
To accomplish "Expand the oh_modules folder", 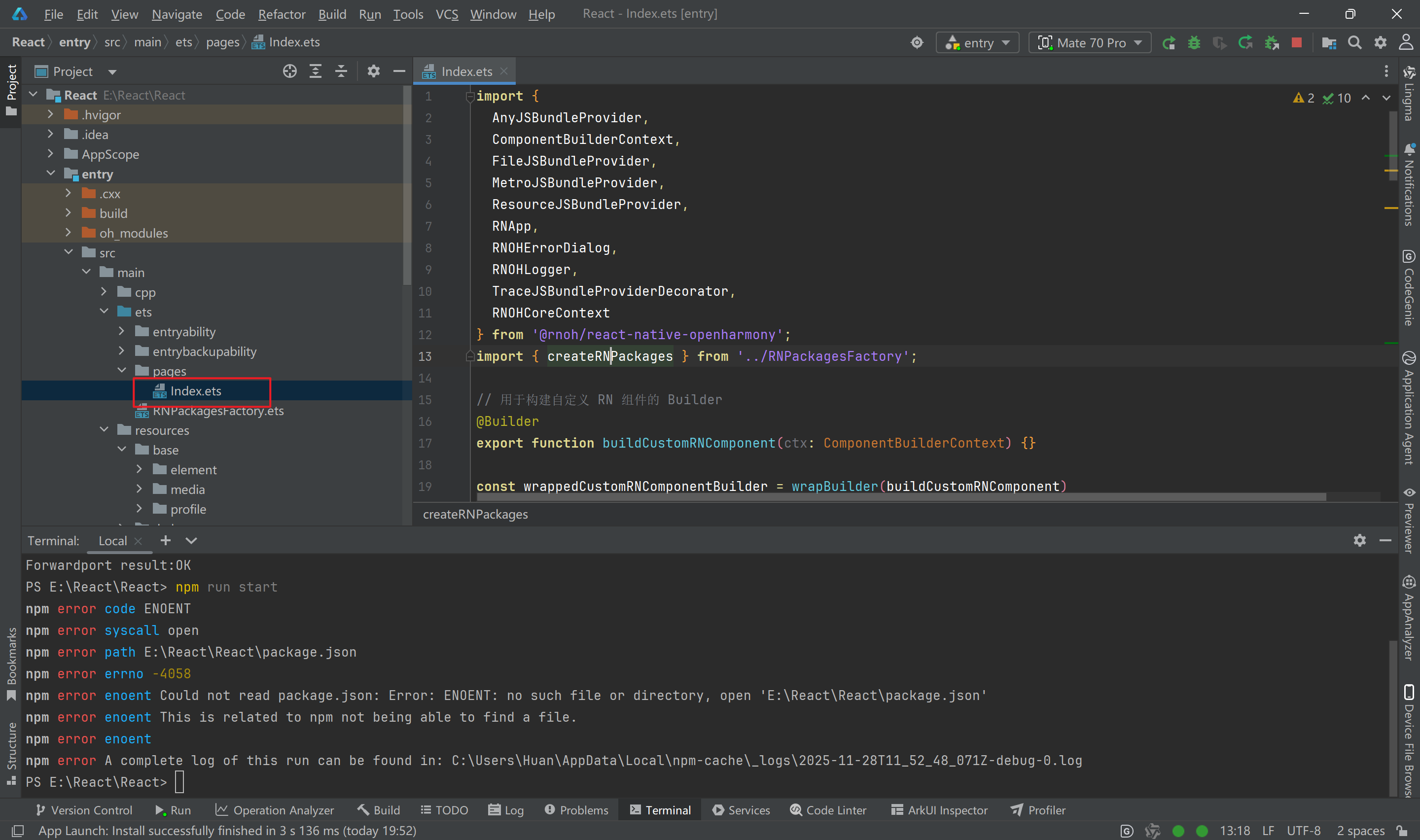I will pos(69,233).
